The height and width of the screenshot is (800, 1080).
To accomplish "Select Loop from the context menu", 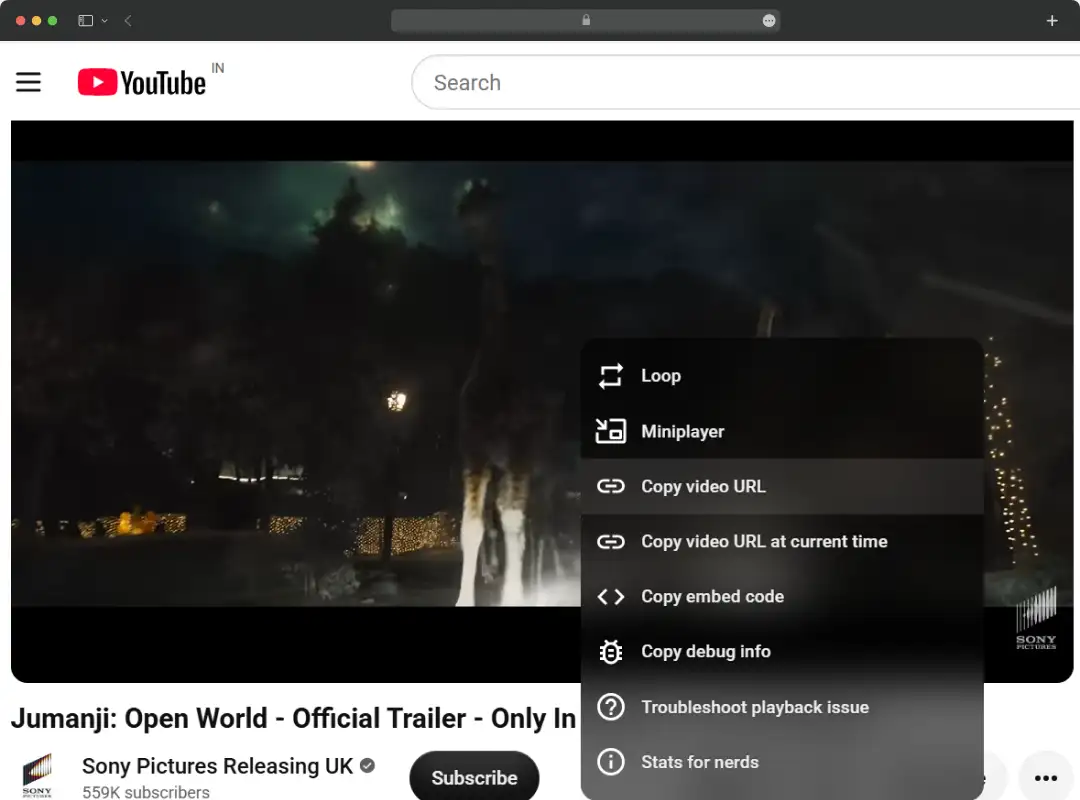I will click(x=782, y=376).
